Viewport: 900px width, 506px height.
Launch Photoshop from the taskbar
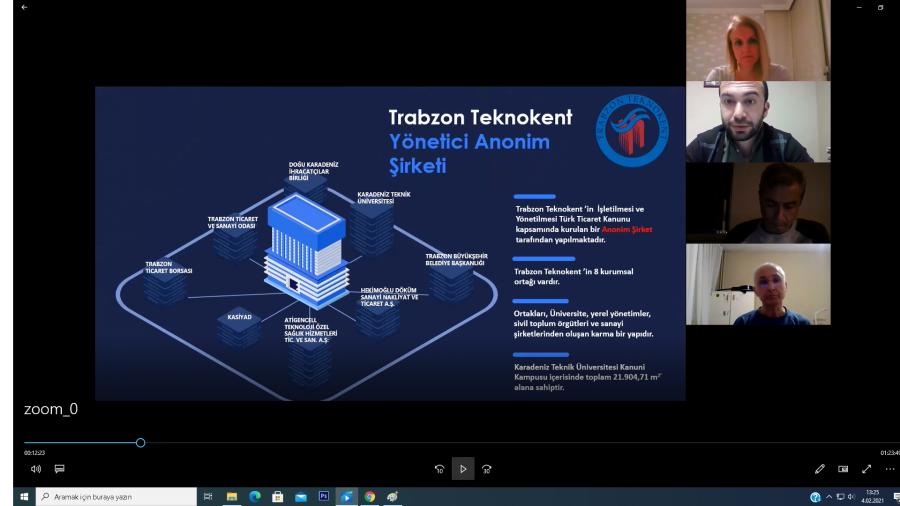(323, 496)
